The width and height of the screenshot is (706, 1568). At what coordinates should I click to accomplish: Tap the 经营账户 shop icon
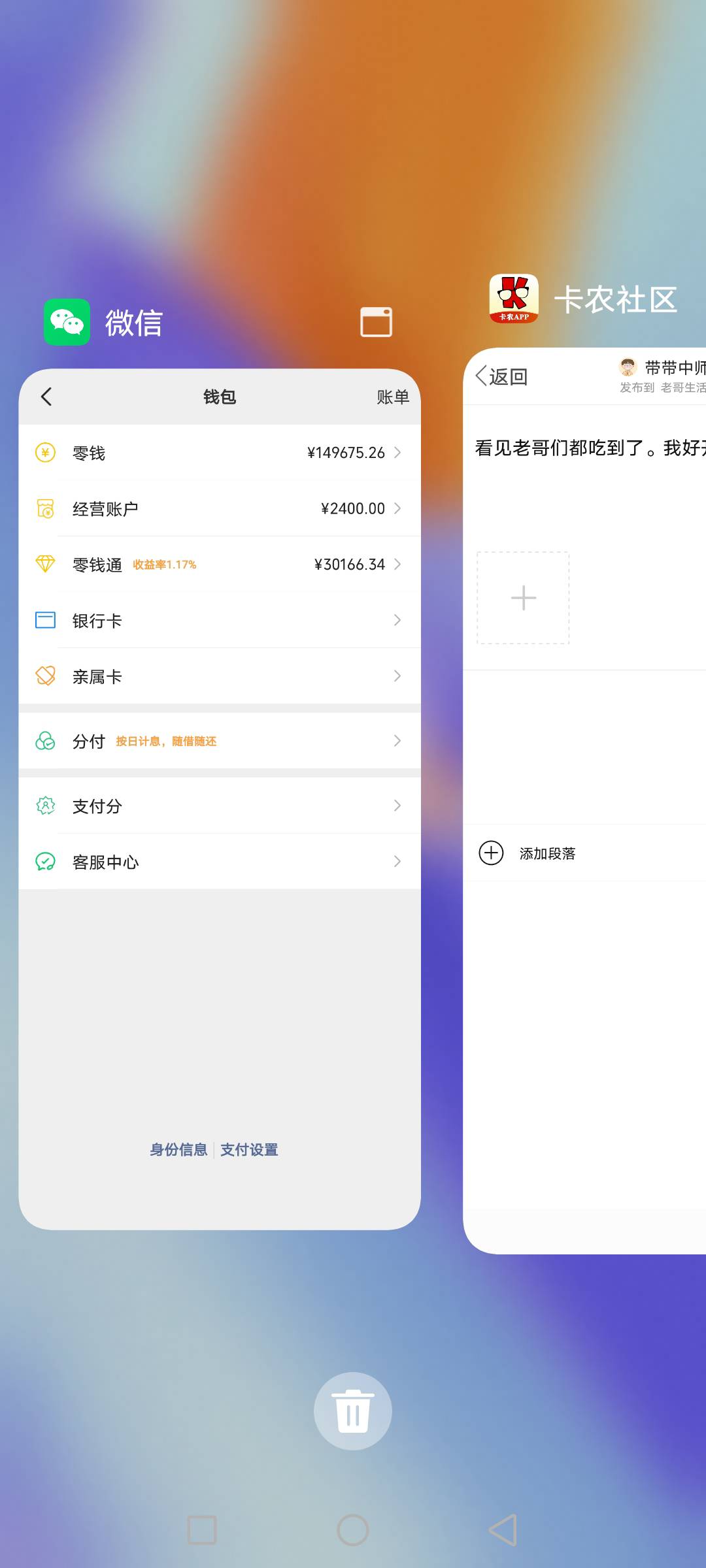coord(45,508)
